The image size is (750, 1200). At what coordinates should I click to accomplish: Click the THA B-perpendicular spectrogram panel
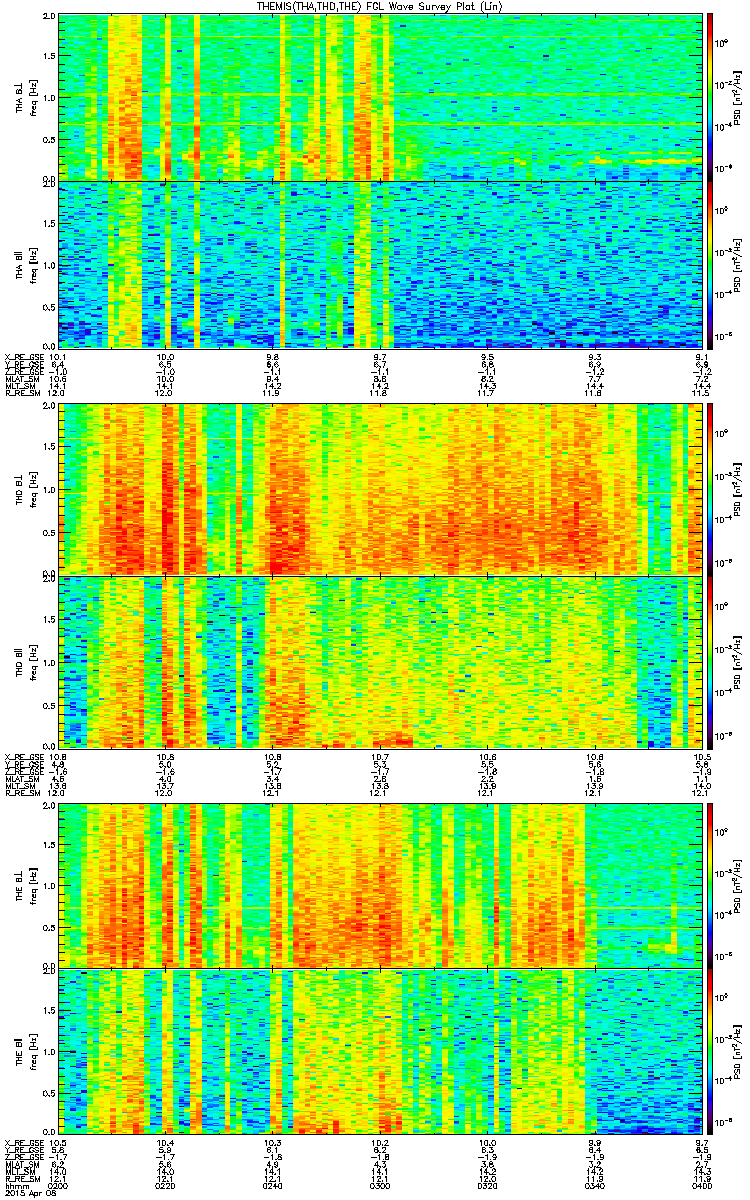(x=380, y=96)
